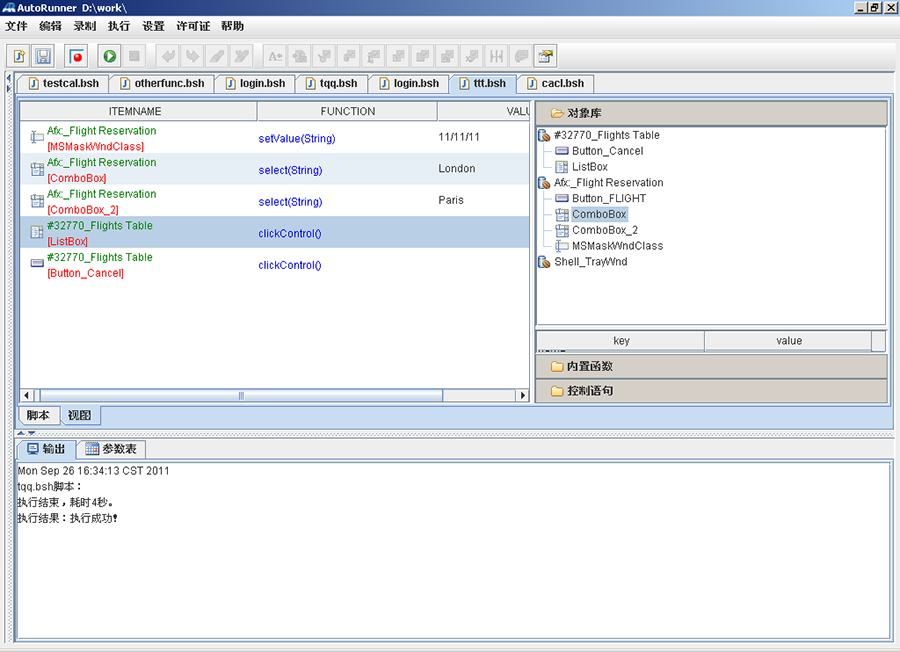Expand the 内置函数 panel
Viewport: 900px width, 652px height.
click(583, 368)
